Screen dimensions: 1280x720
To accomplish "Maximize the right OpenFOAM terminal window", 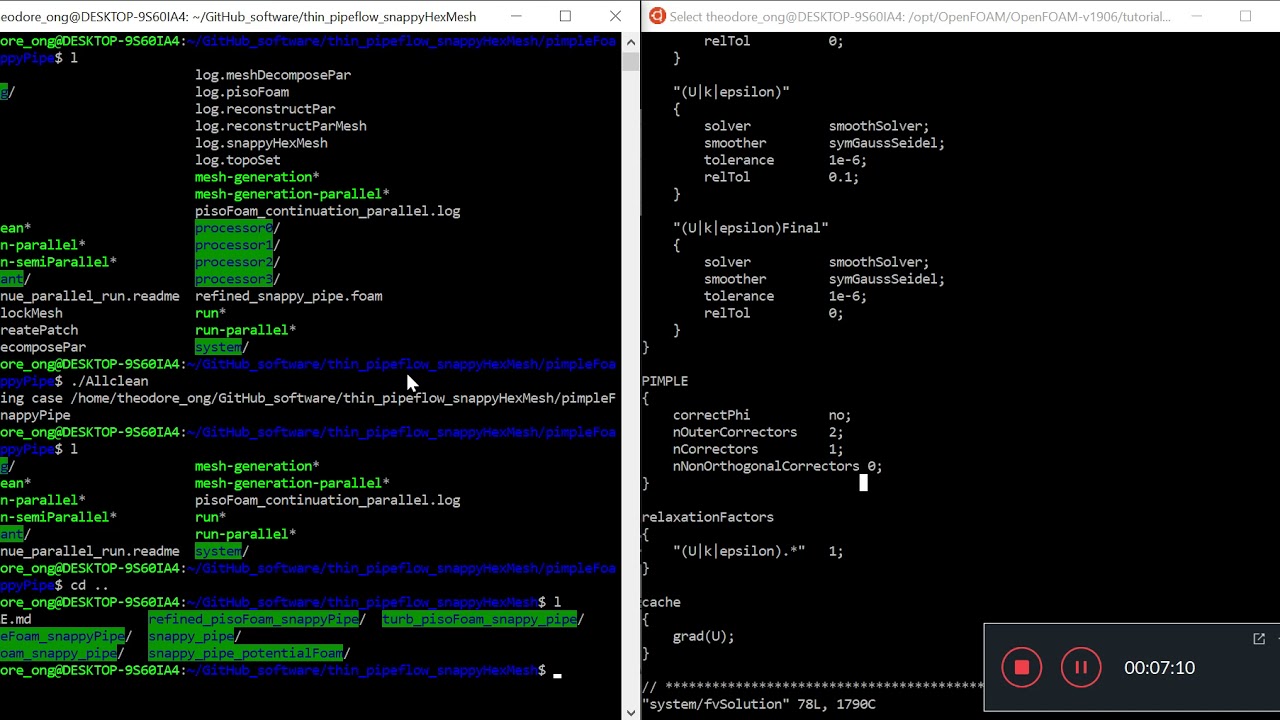I will (x=1245, y=16).
